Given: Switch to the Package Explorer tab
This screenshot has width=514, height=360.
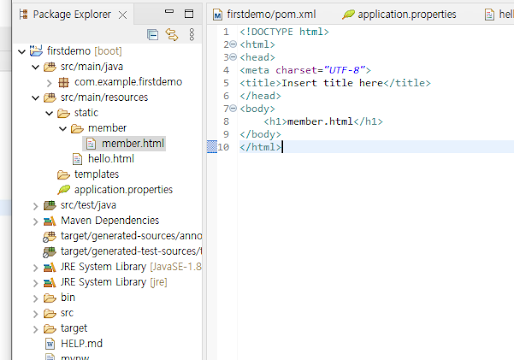Looking at the screenshot, I should tap(72, 14).
